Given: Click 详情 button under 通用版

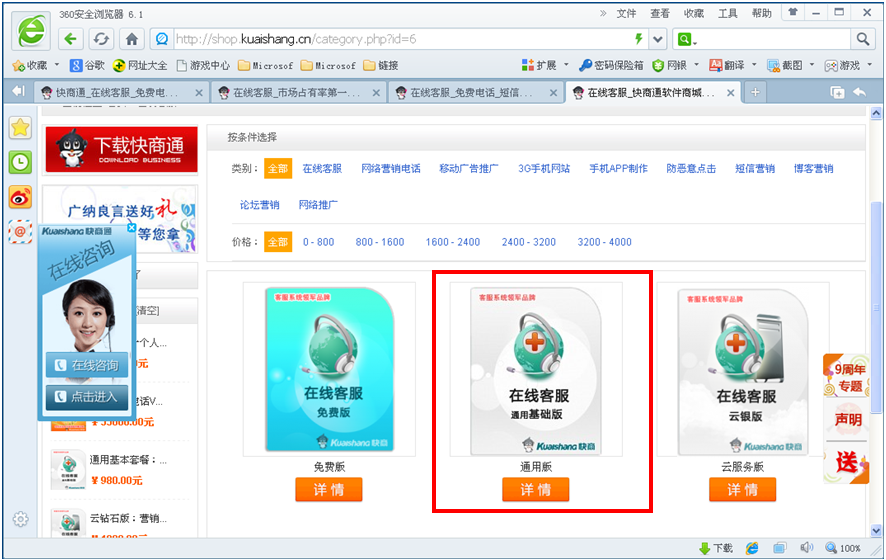Looking at the screenshot, I should (x=535, y=489).
